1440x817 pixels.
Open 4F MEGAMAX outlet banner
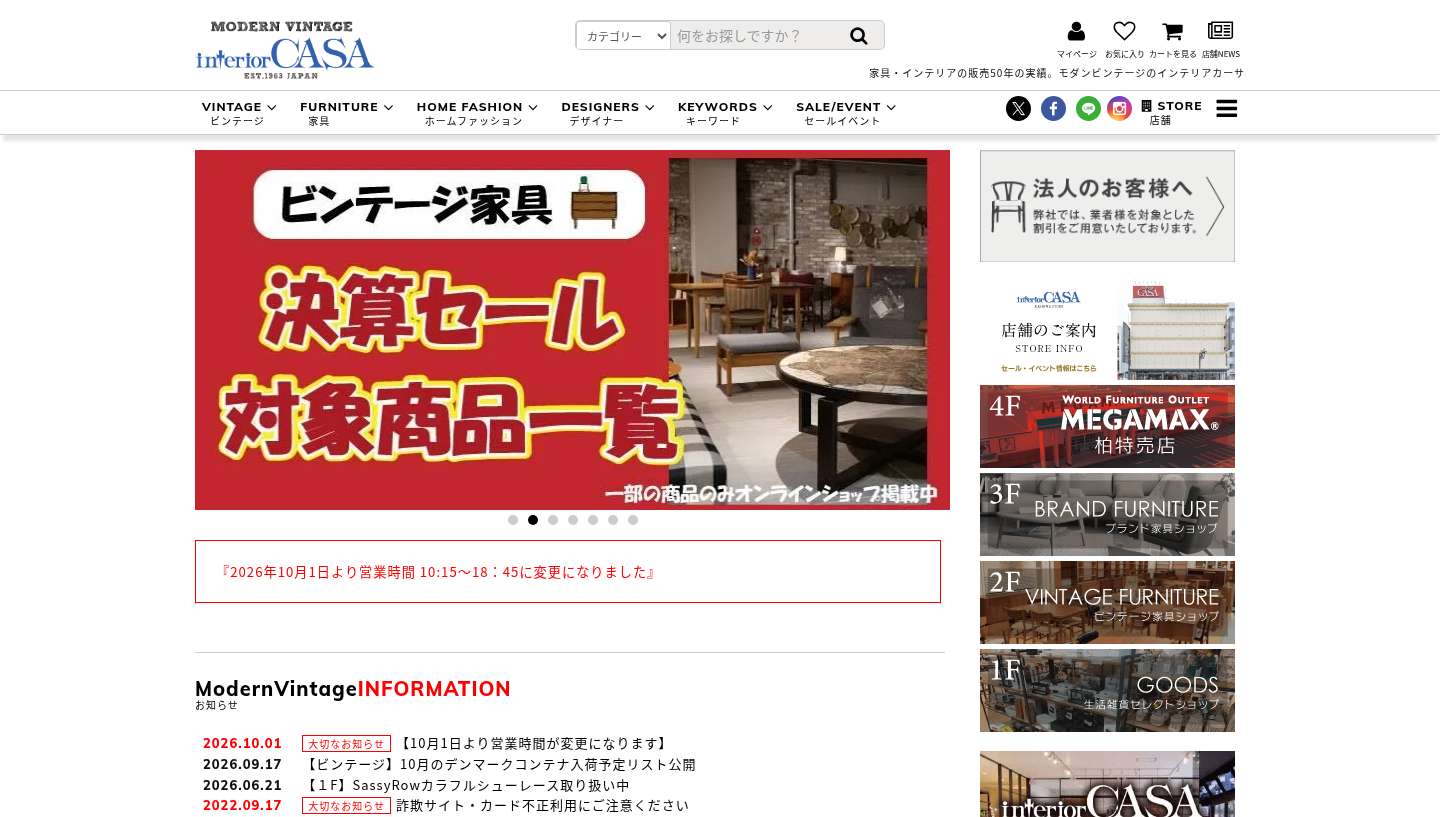[1107, 426]
